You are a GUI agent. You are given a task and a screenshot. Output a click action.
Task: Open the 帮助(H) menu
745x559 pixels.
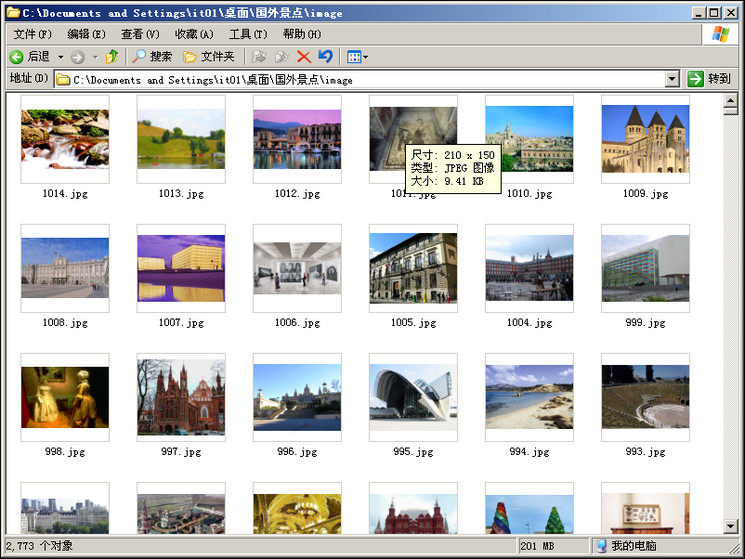(302, 34)
